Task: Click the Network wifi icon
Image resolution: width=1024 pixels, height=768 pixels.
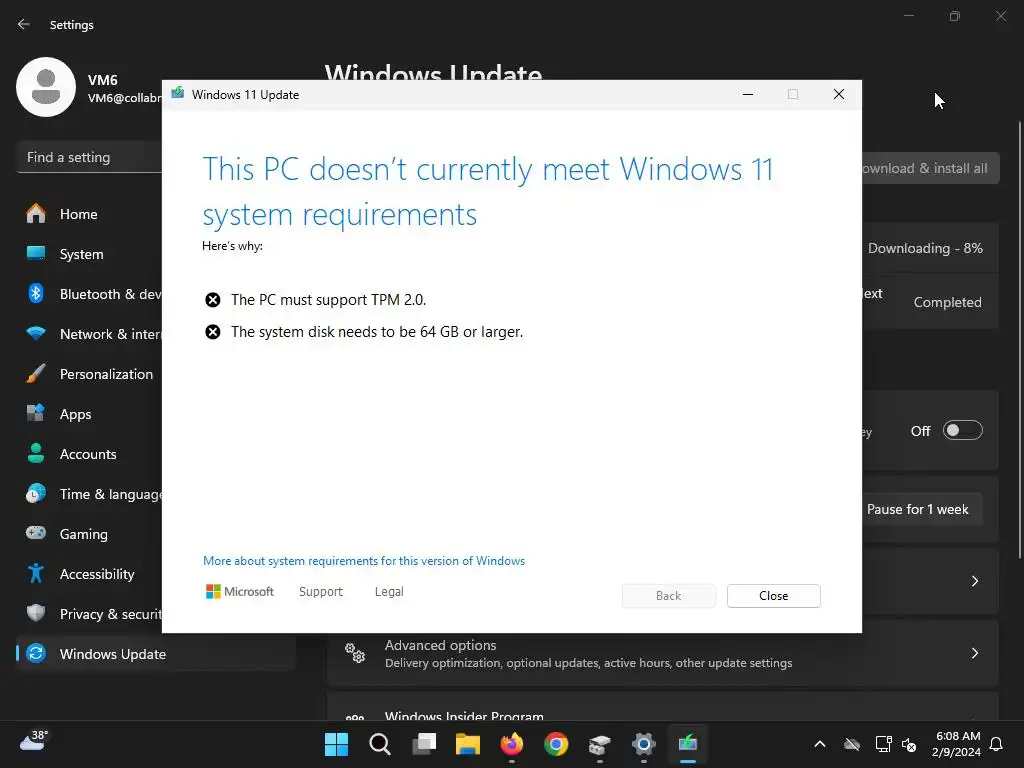Action: (x=36, y=334)
